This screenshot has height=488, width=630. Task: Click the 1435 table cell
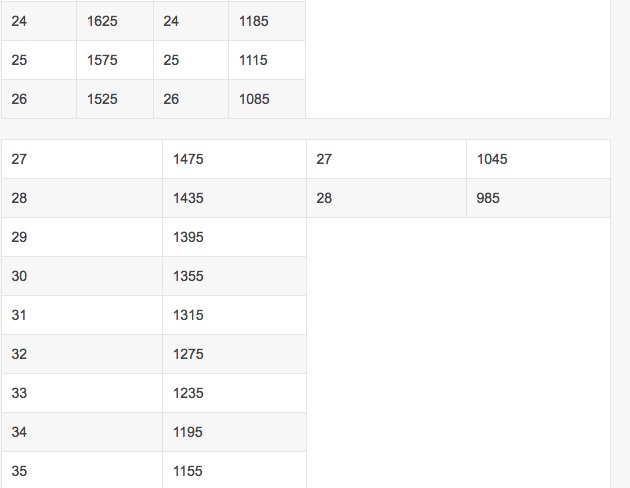tap(233, 198)
